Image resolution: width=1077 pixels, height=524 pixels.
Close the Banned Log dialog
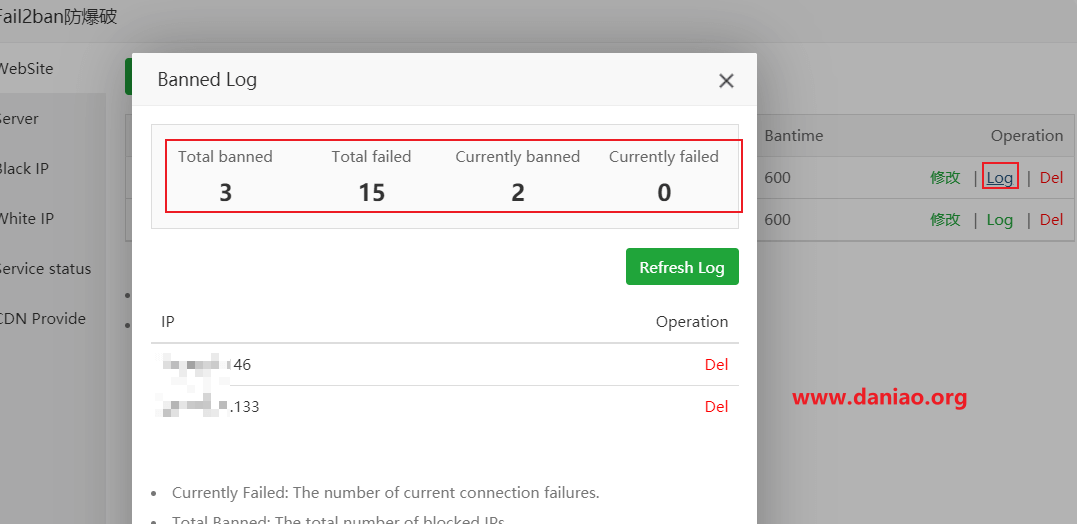coord(726,81)
